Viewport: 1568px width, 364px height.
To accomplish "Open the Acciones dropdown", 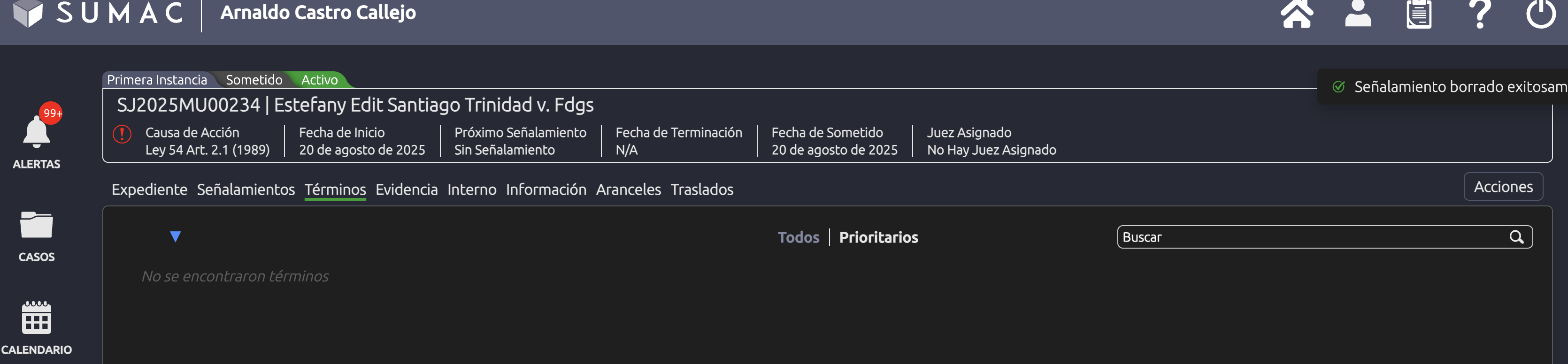I will pos(1503,187).
